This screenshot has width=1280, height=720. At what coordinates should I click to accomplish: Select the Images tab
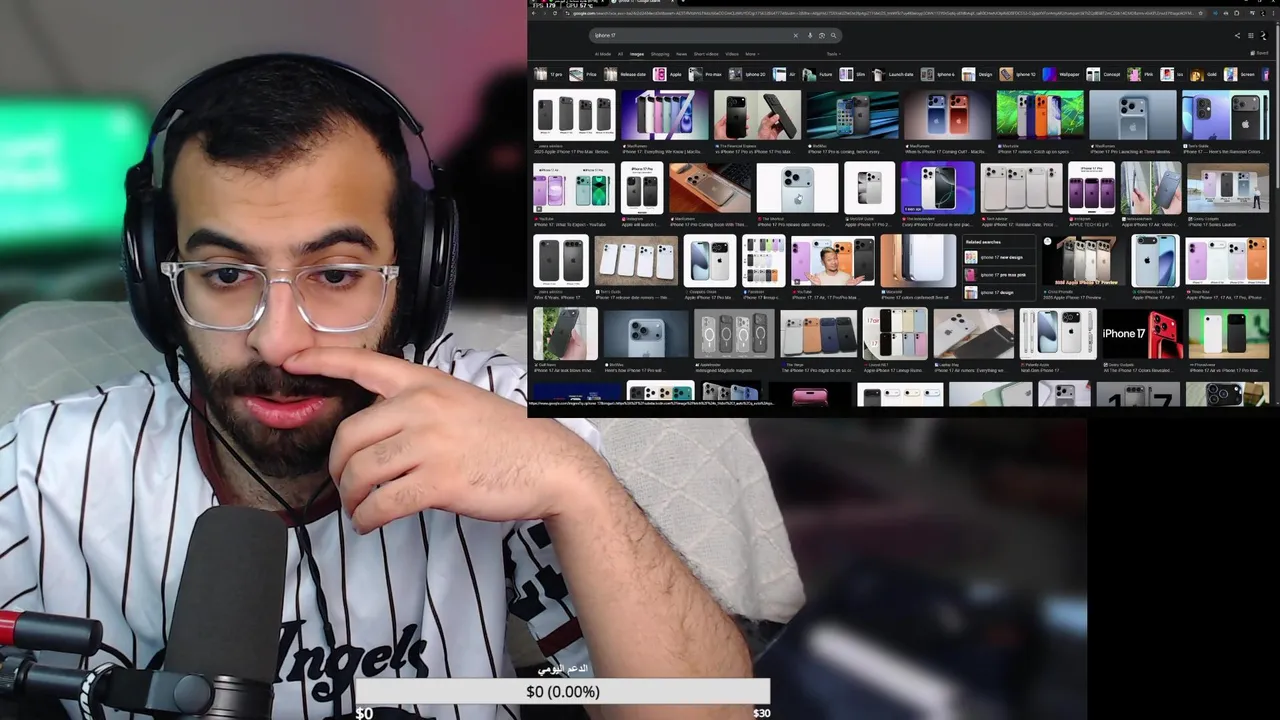coord(637,54)
